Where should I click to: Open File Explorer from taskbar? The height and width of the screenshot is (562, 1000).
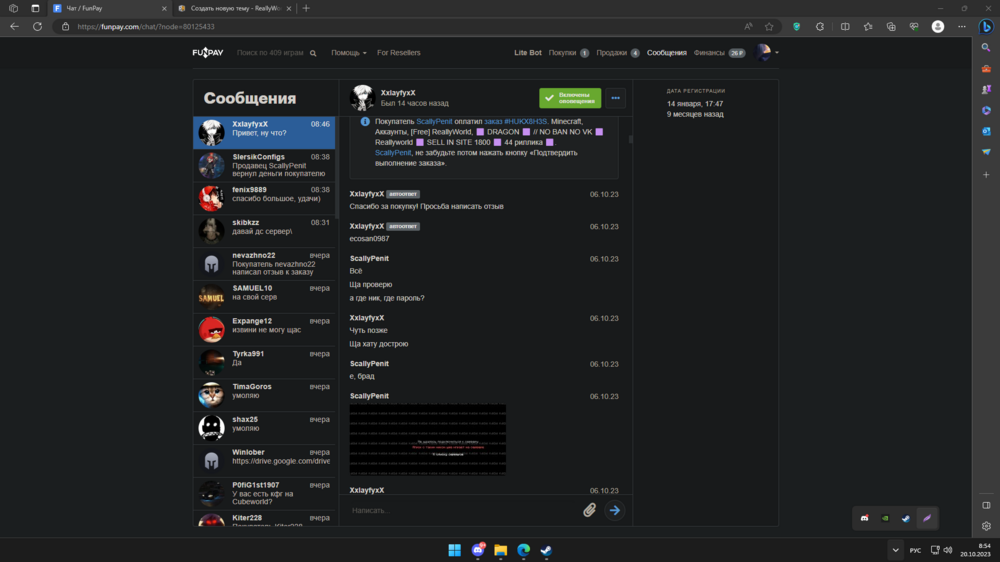click(x=501, y=551)
